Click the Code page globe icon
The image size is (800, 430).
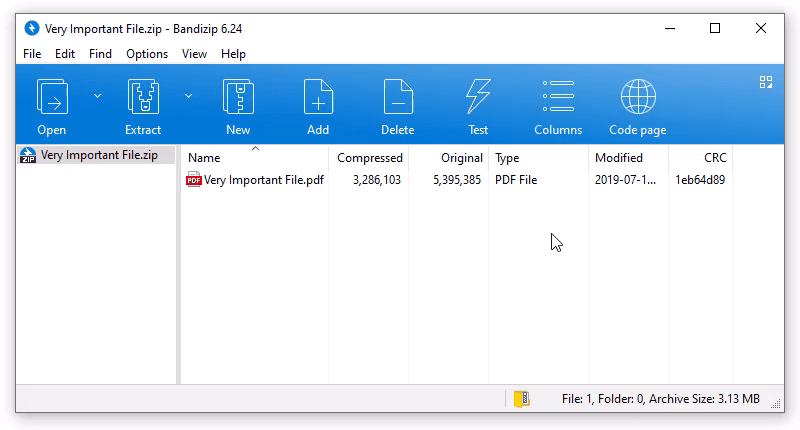tap(637, 98)
